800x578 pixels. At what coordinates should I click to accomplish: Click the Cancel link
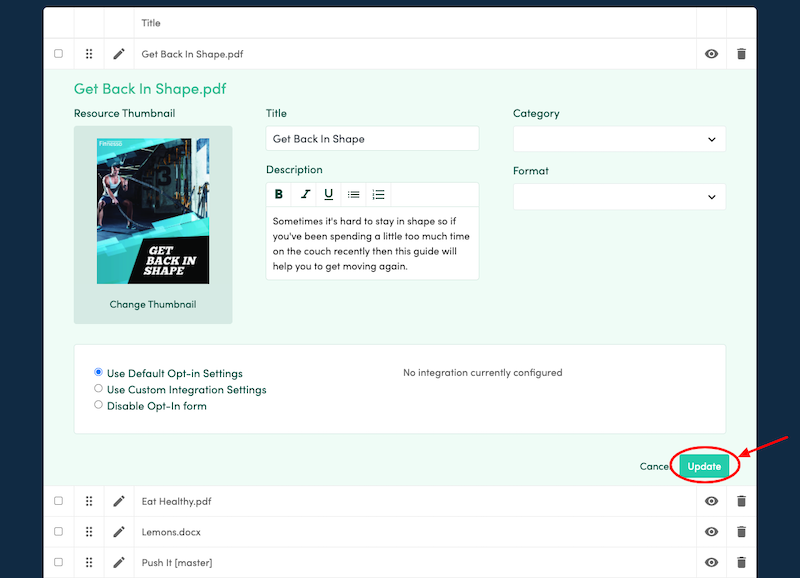point(654,466)
